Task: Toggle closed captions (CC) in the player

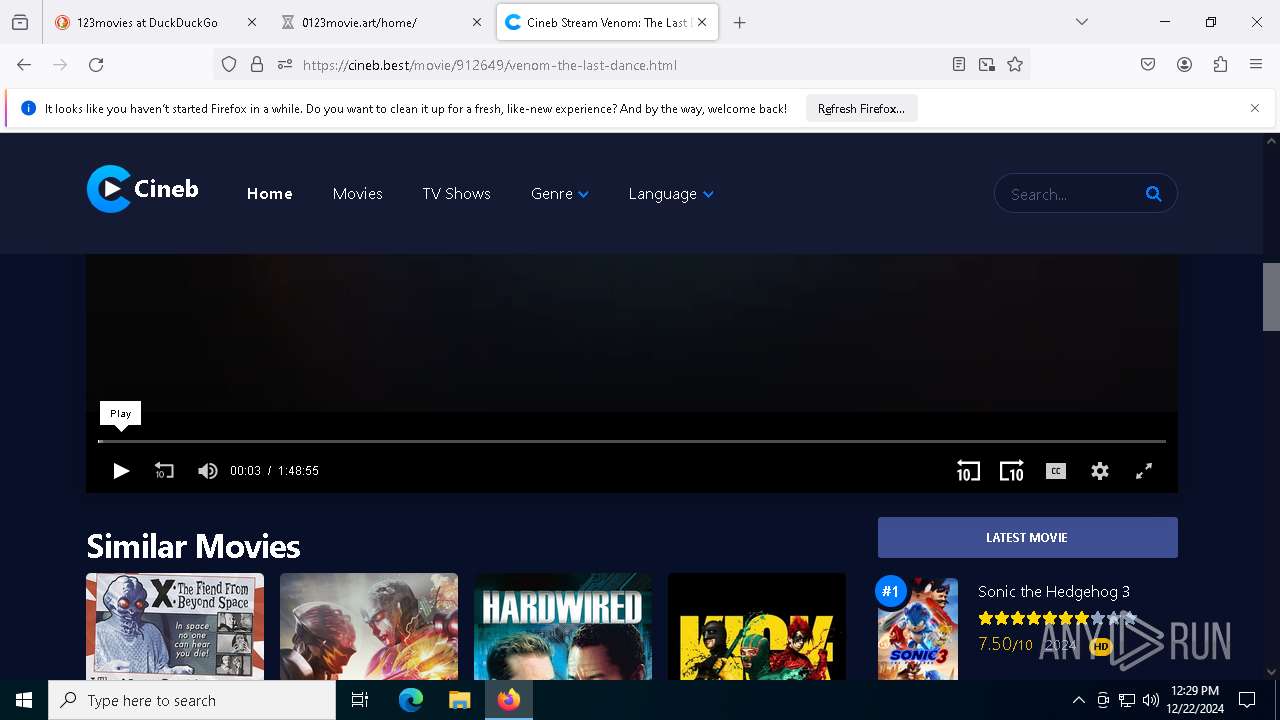Action: coord(1056,471)
